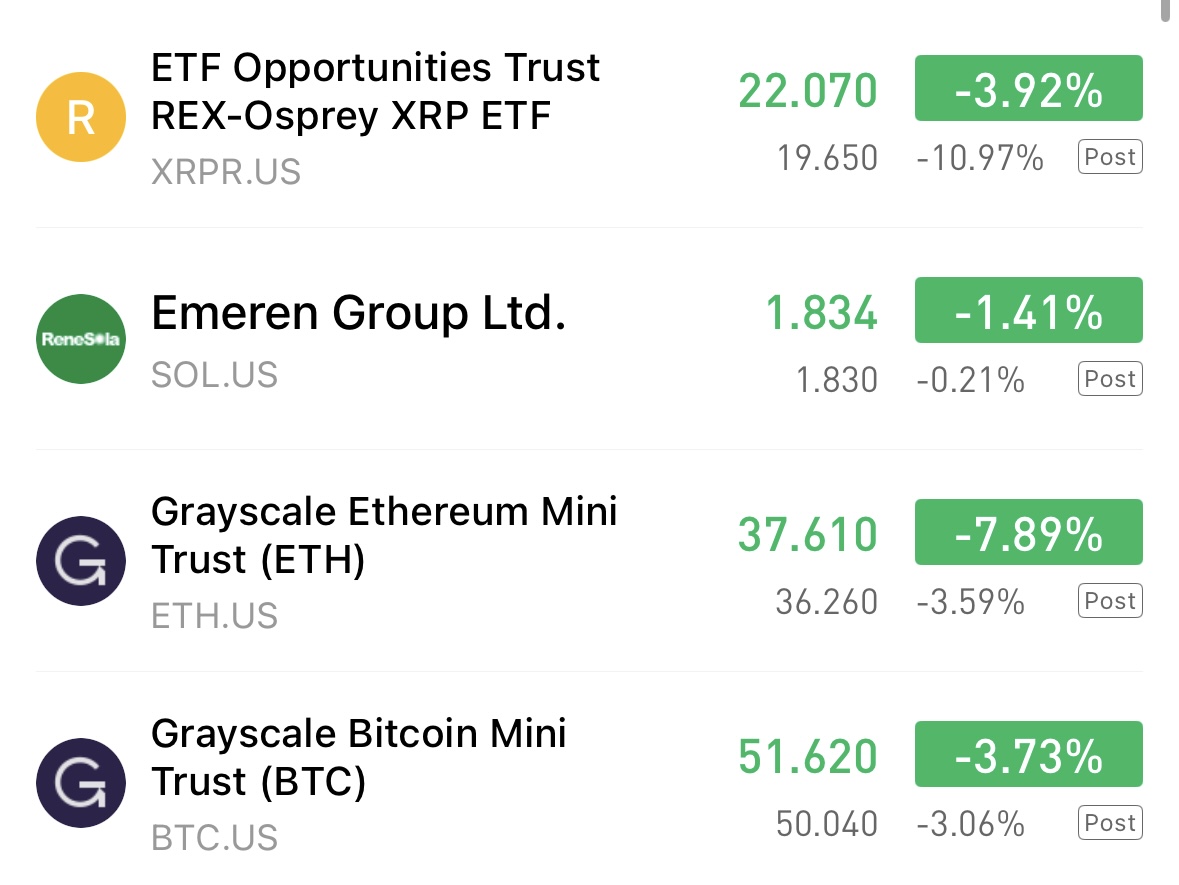Click the XRPR.US ticker symbol
1179x885 pixels.
[x=225, y=172]
